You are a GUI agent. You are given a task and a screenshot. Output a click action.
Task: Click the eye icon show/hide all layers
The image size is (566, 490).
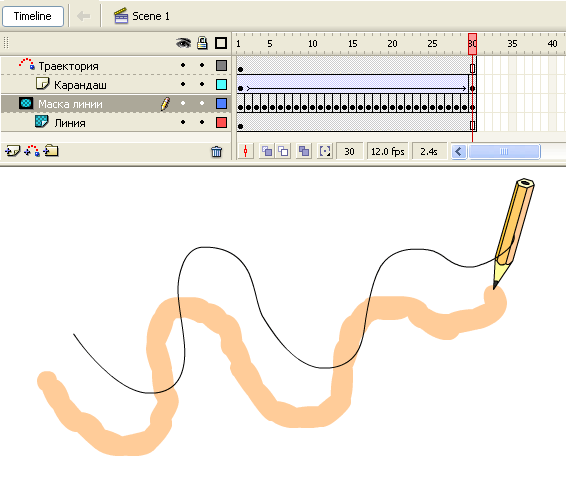click(183, 43)
